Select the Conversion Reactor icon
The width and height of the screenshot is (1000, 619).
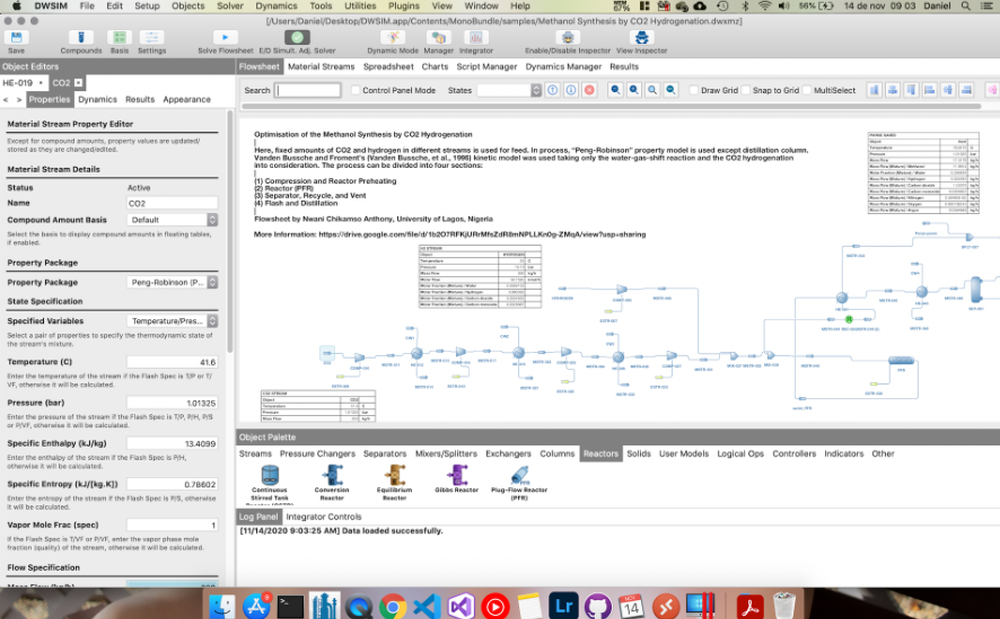pyautogui.click(x=332, y=475)
